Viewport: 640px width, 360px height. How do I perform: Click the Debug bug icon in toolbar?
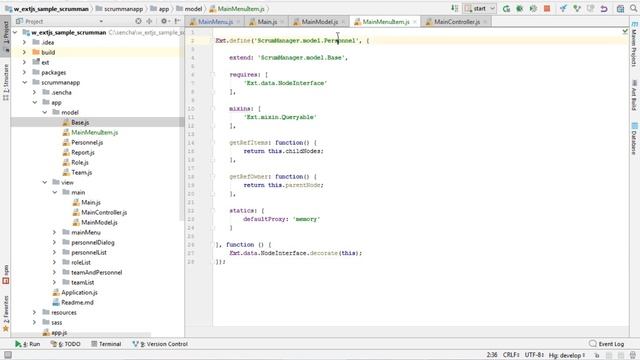(x=520, y=9)
